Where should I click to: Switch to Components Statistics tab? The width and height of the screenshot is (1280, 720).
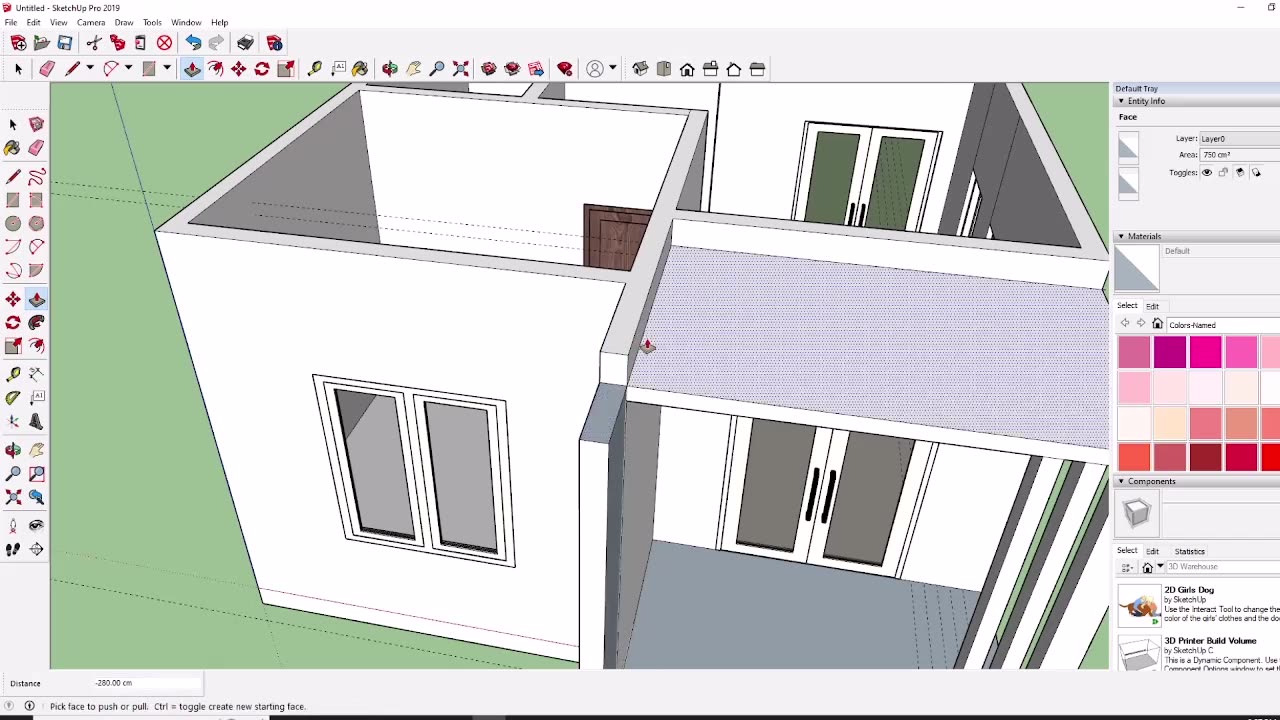coord(1189,552)
